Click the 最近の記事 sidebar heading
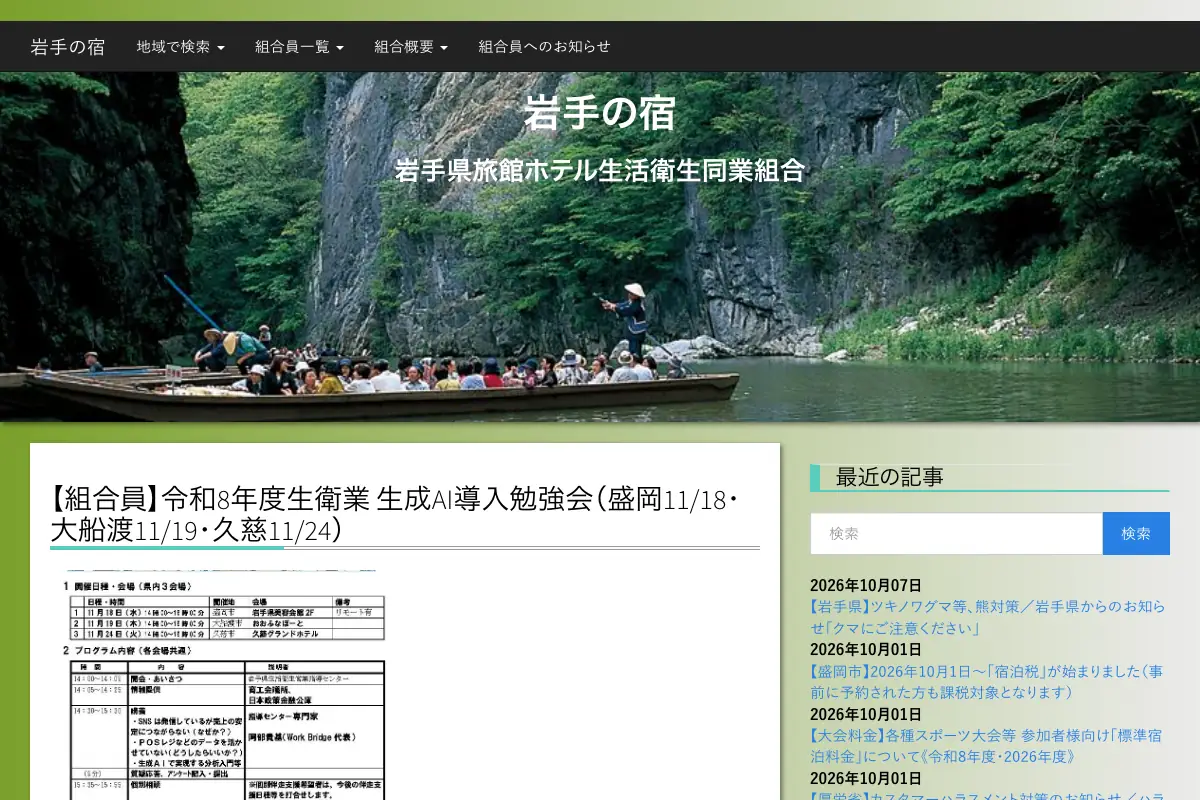The image size is (1200, 800). pyautogui.click(x=890, y=477)
